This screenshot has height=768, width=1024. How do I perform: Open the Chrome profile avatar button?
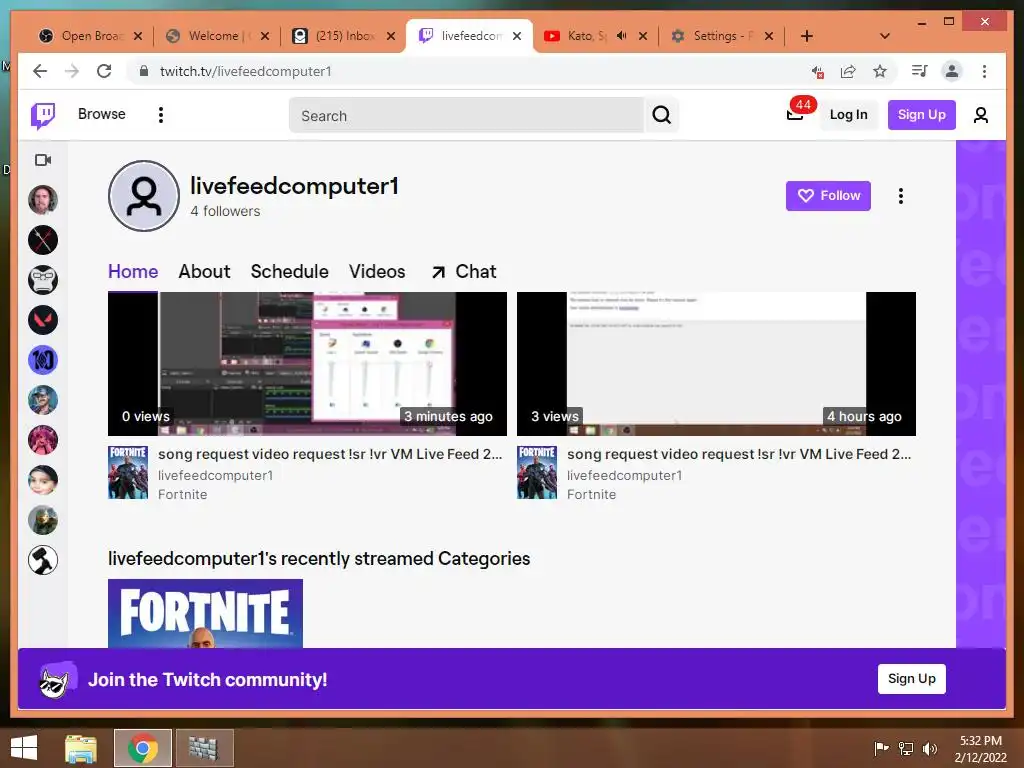coord(952,71)
